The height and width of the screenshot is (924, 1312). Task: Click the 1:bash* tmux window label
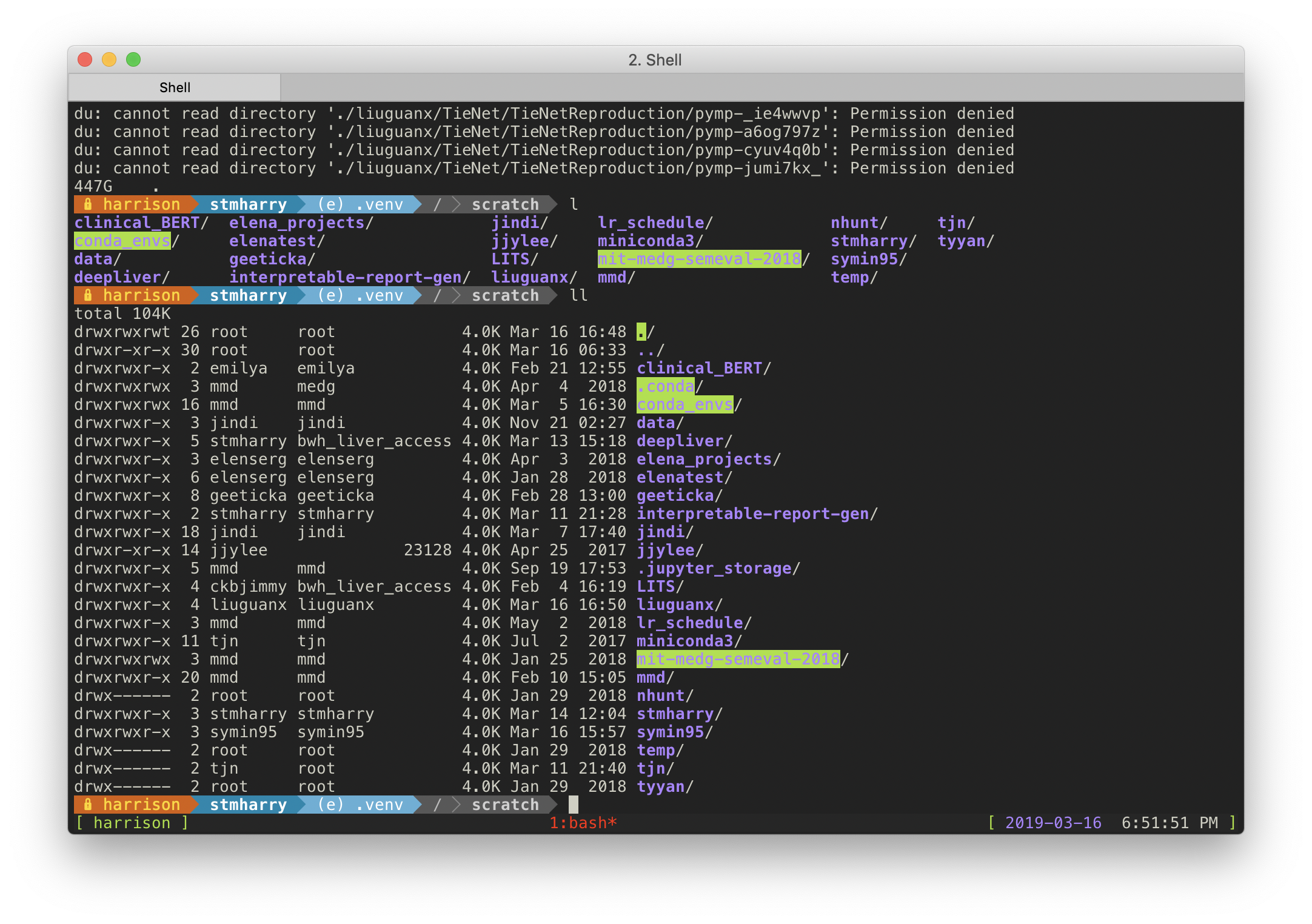pos(583,823)
